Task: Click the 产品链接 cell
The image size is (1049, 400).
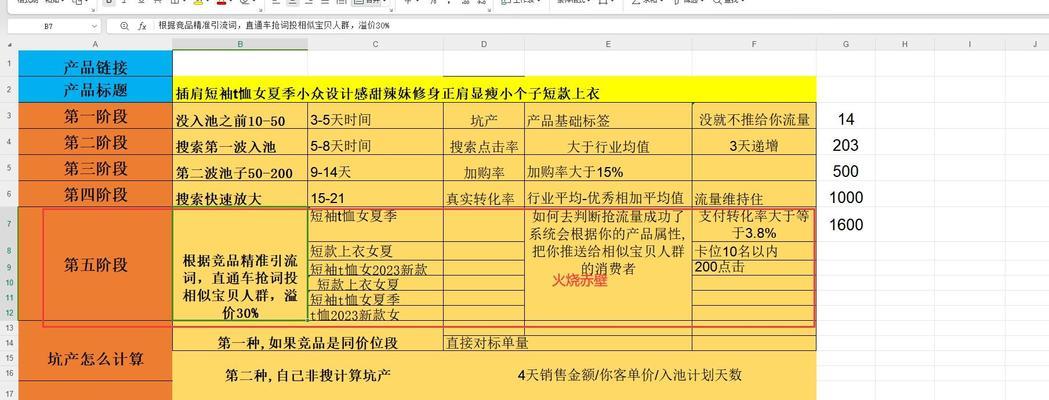Action: pos(95,64)
